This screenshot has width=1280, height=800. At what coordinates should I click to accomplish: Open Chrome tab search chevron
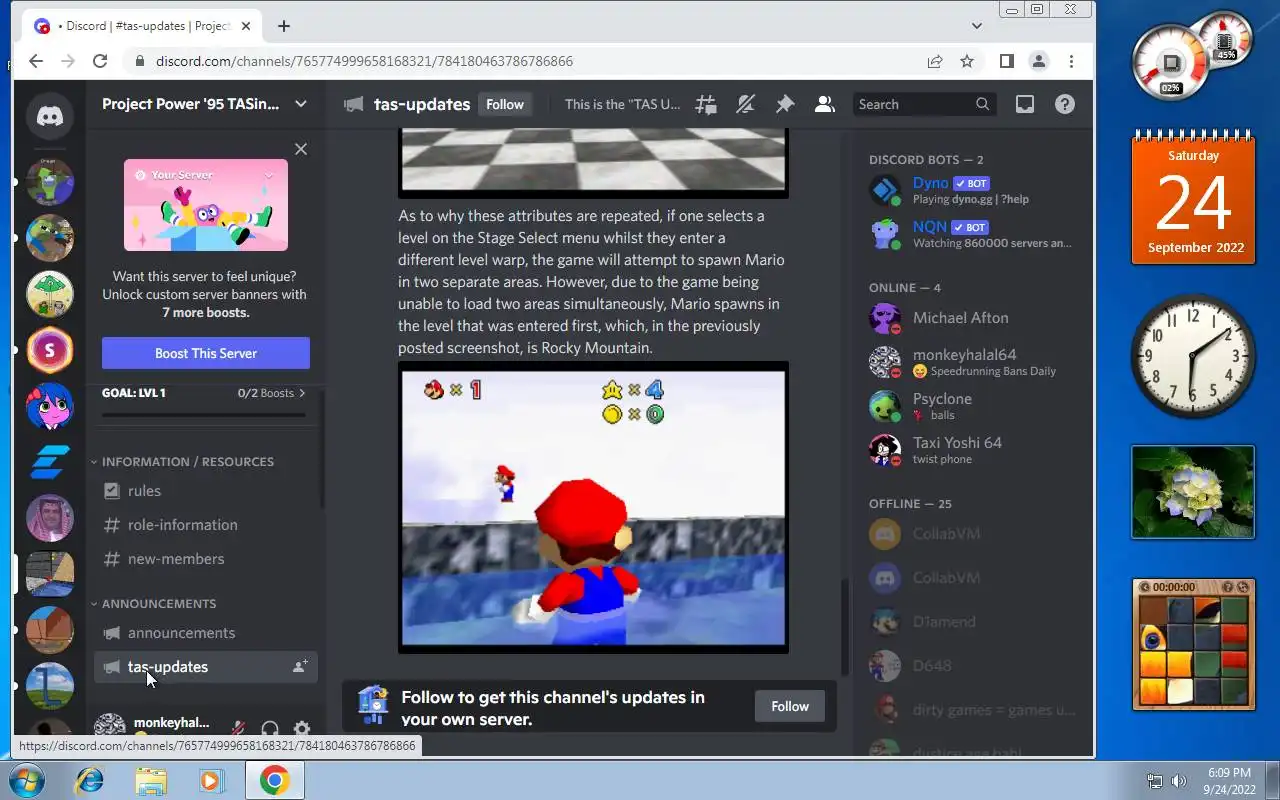pos(977,26)
